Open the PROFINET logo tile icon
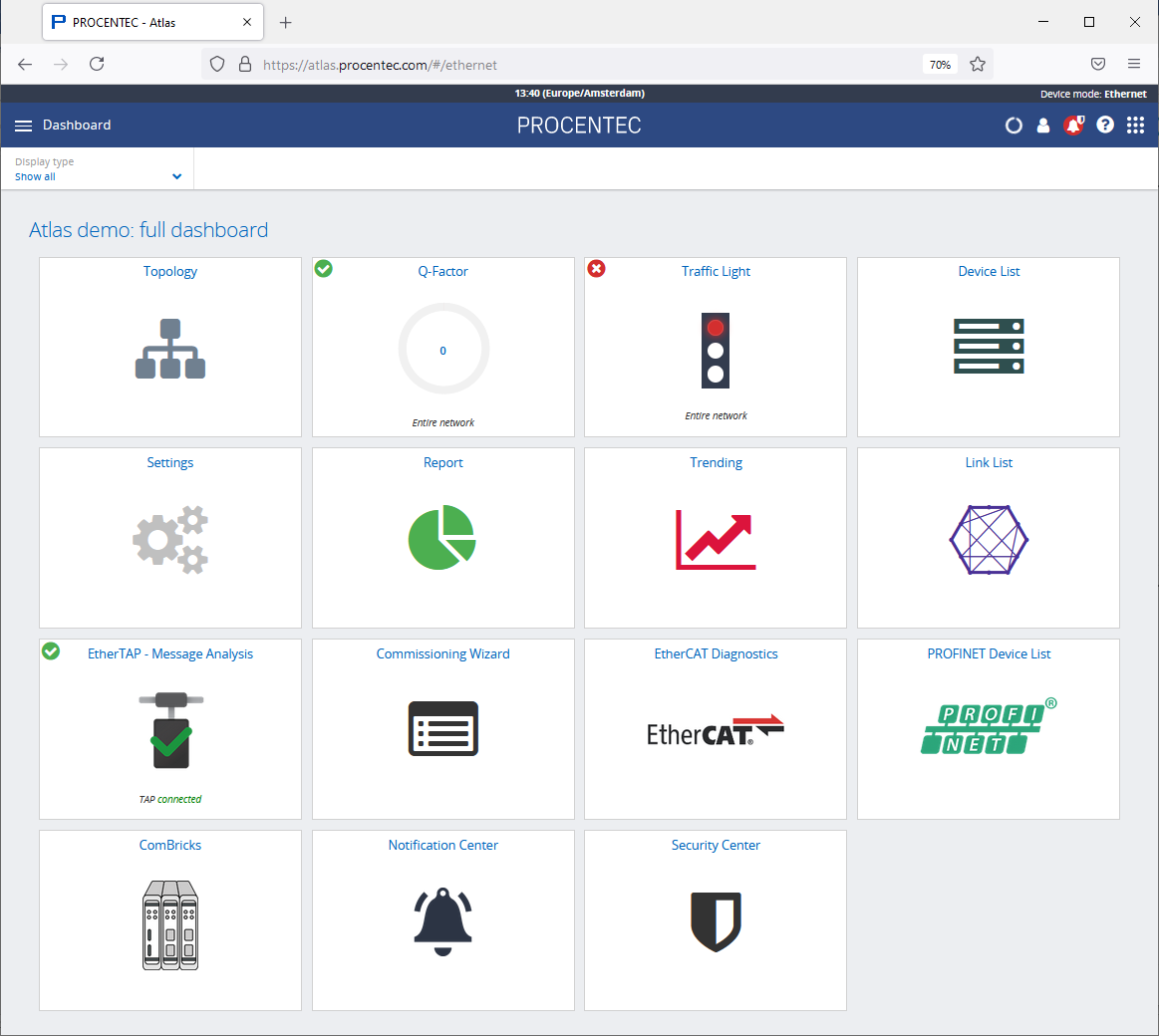 point(989,728)
